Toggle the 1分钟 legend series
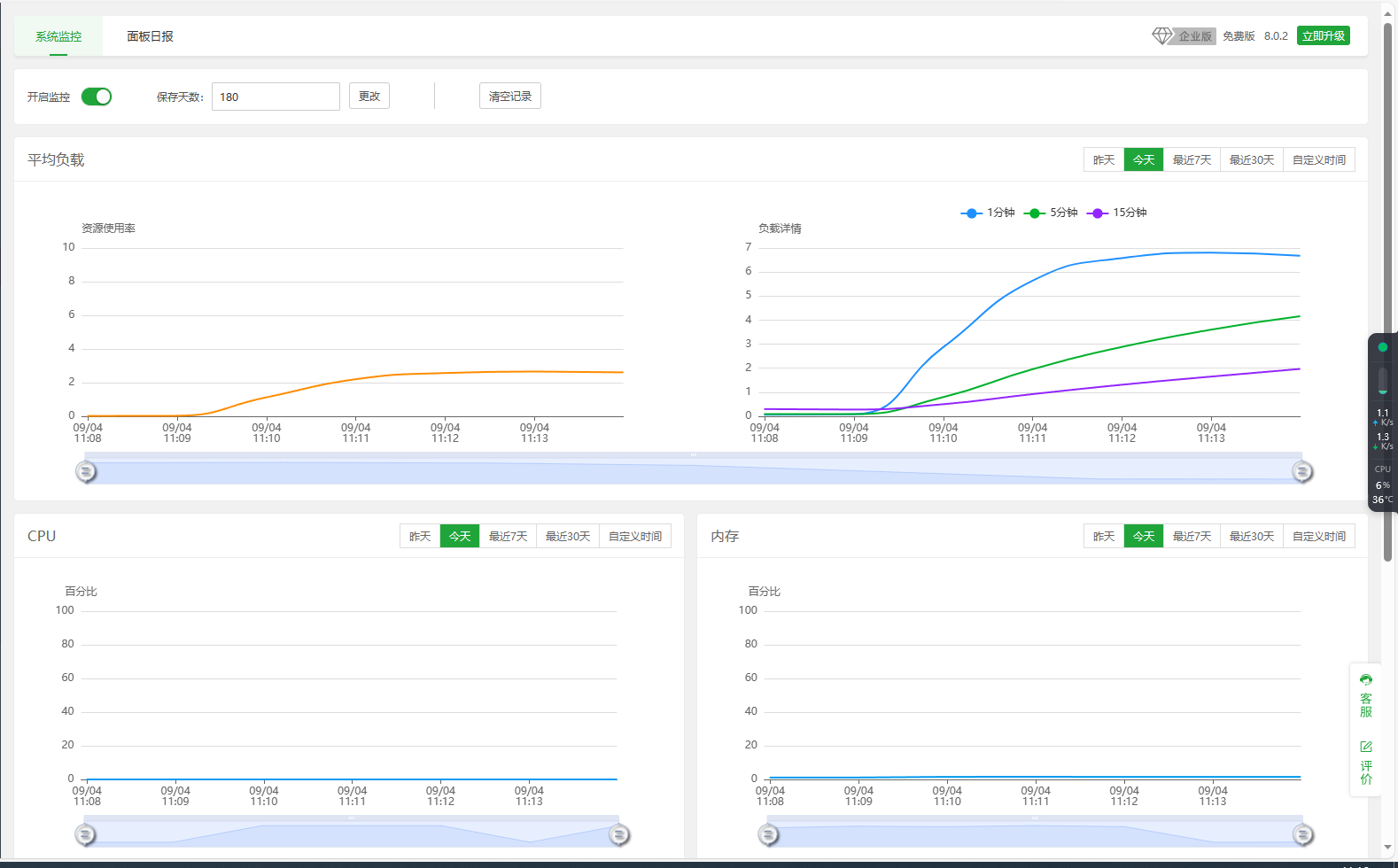 coord(988,213)
